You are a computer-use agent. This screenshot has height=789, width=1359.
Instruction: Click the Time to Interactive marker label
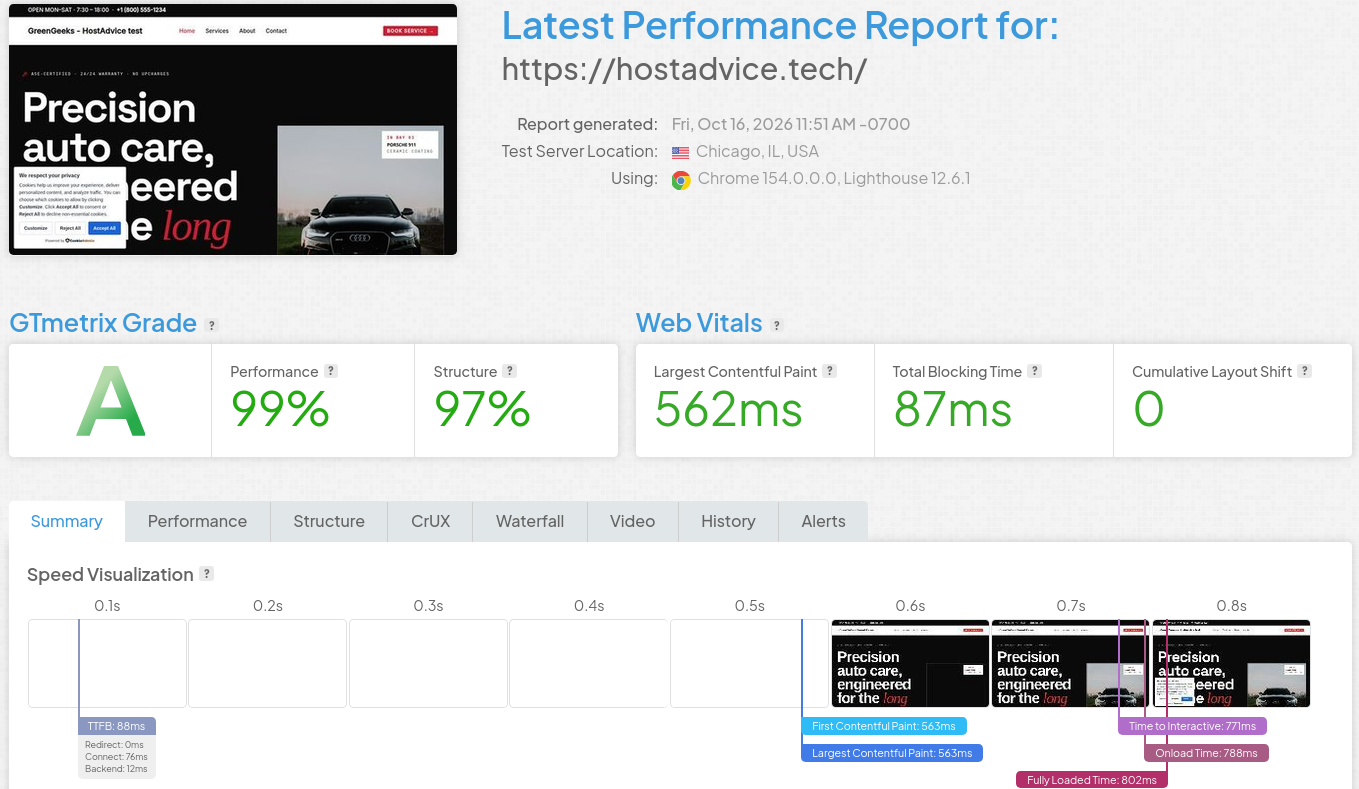[1193, 726]
